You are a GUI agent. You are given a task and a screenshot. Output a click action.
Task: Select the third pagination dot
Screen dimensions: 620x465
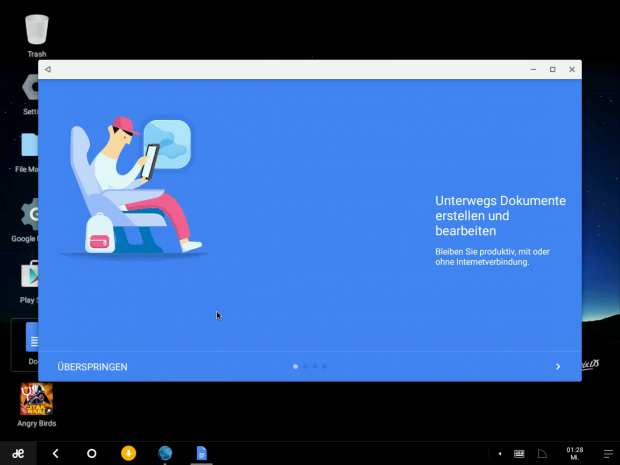(x=315, y=367)
